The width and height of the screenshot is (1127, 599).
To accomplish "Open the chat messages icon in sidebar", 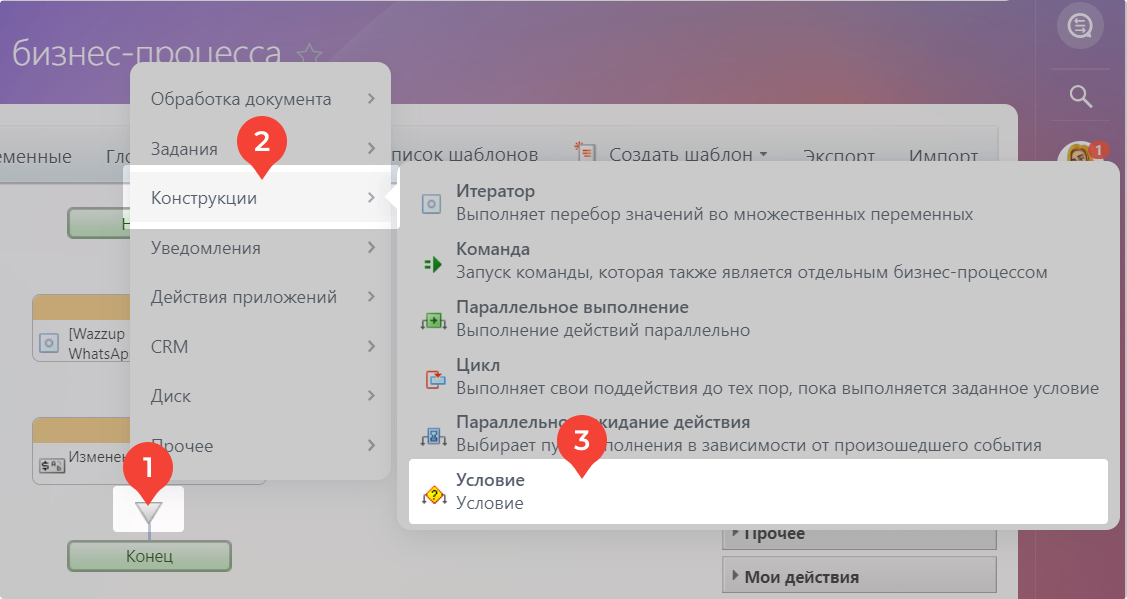I will pos(1080,27).
